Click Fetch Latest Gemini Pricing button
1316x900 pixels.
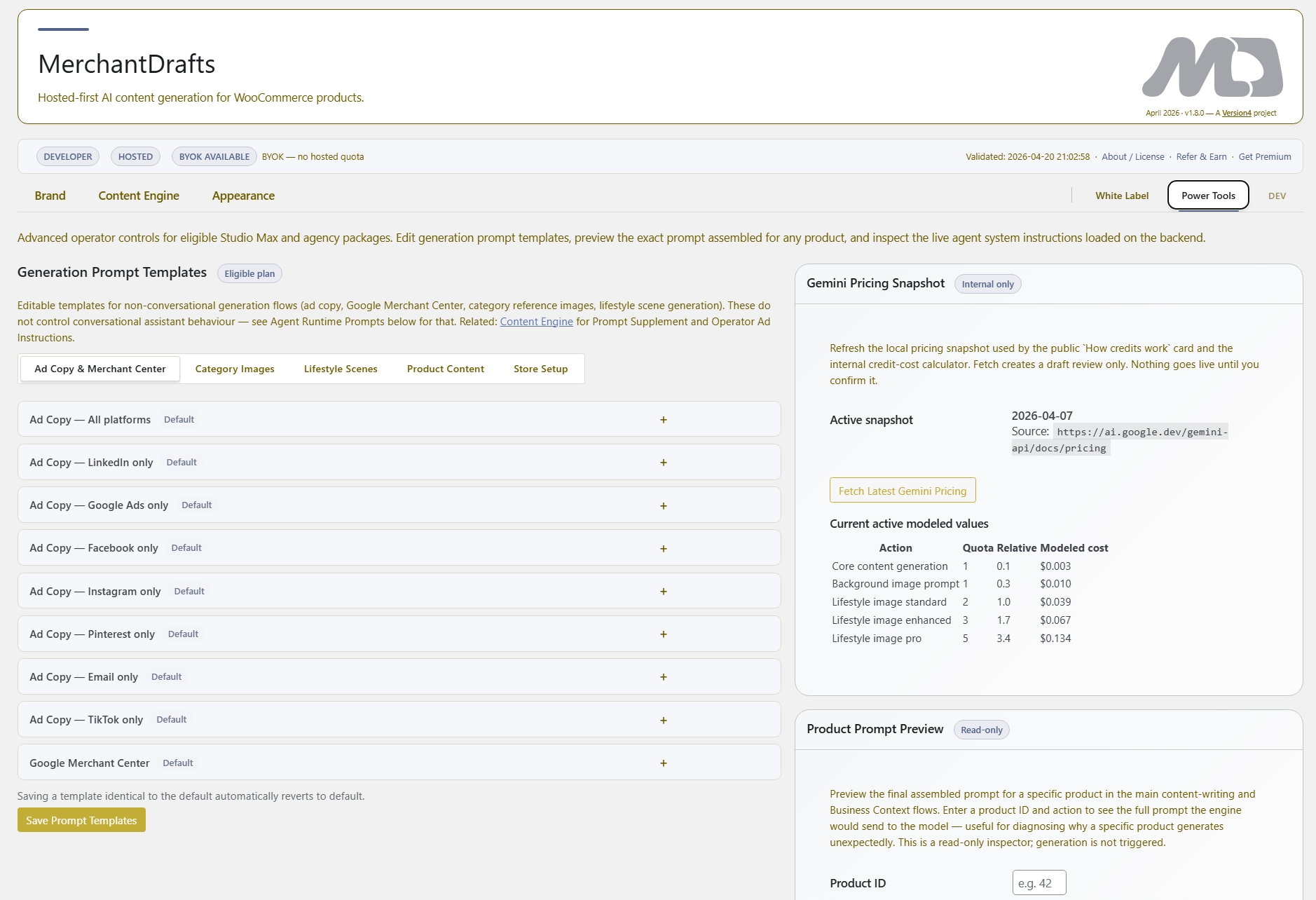tap(903, 491)
